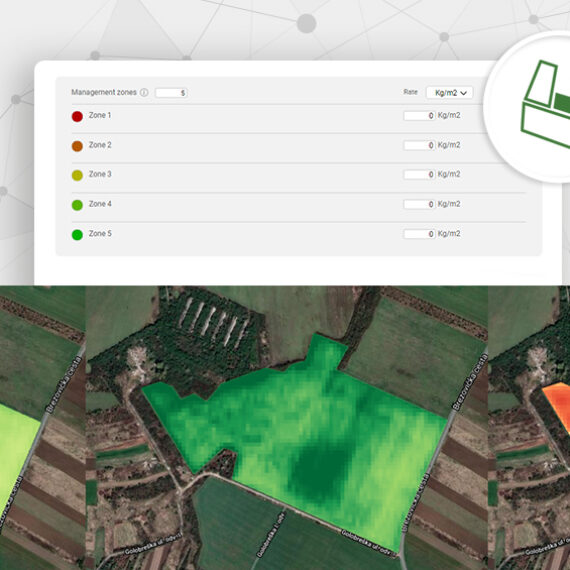Click the Zone 4 light green swatch
This screenshot has width=570, height=570.
[77, 205]
